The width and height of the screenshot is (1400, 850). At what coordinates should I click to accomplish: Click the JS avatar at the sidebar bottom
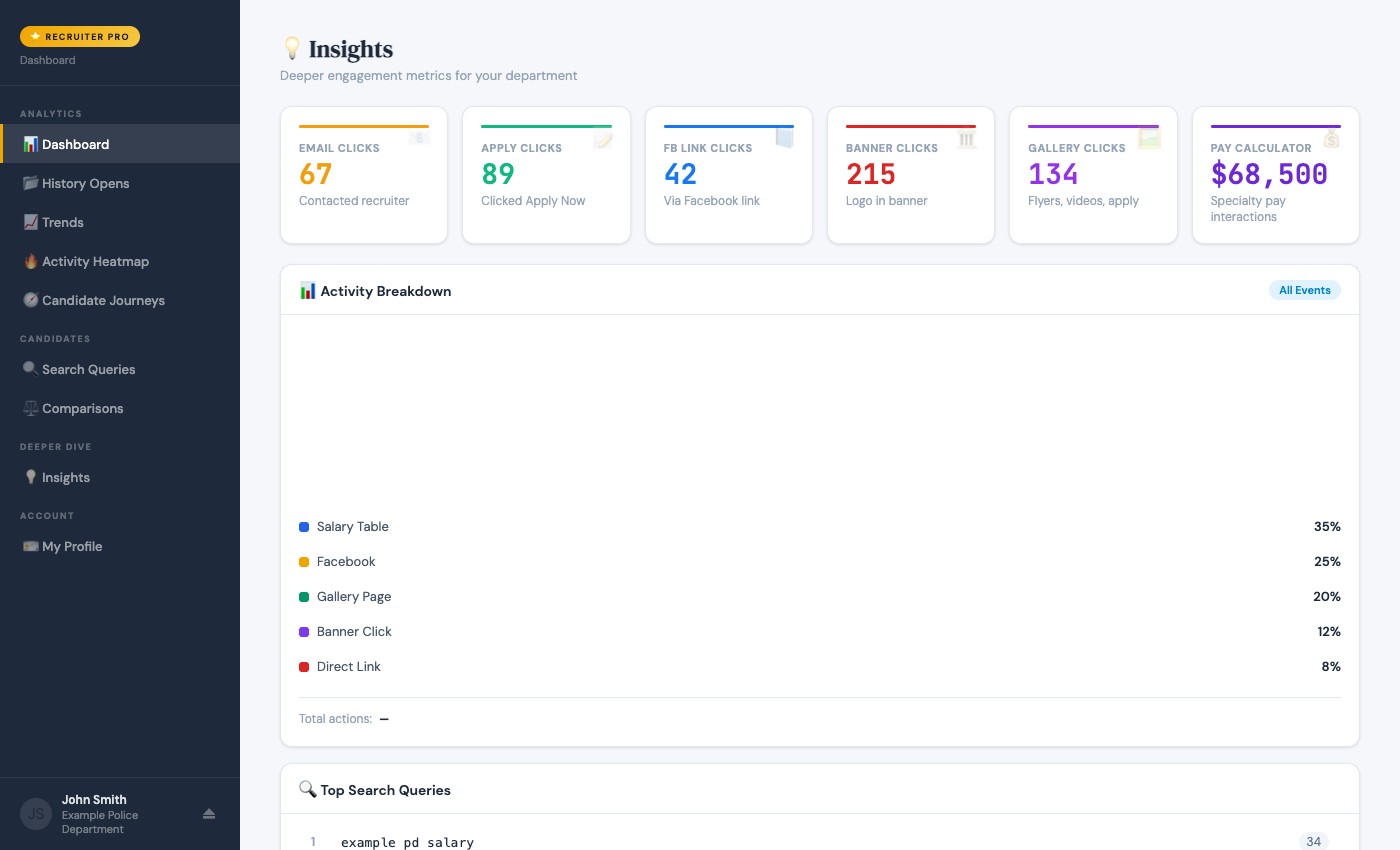35,814
